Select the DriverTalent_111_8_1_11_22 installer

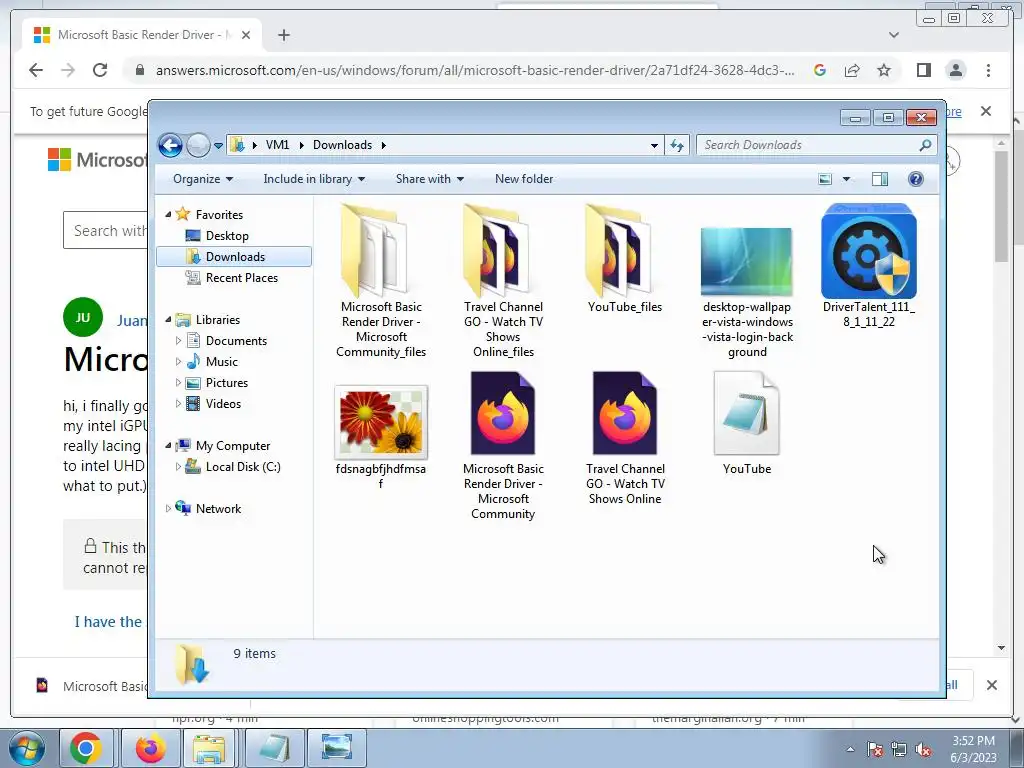pyautogui.click(x=869, y=266)
